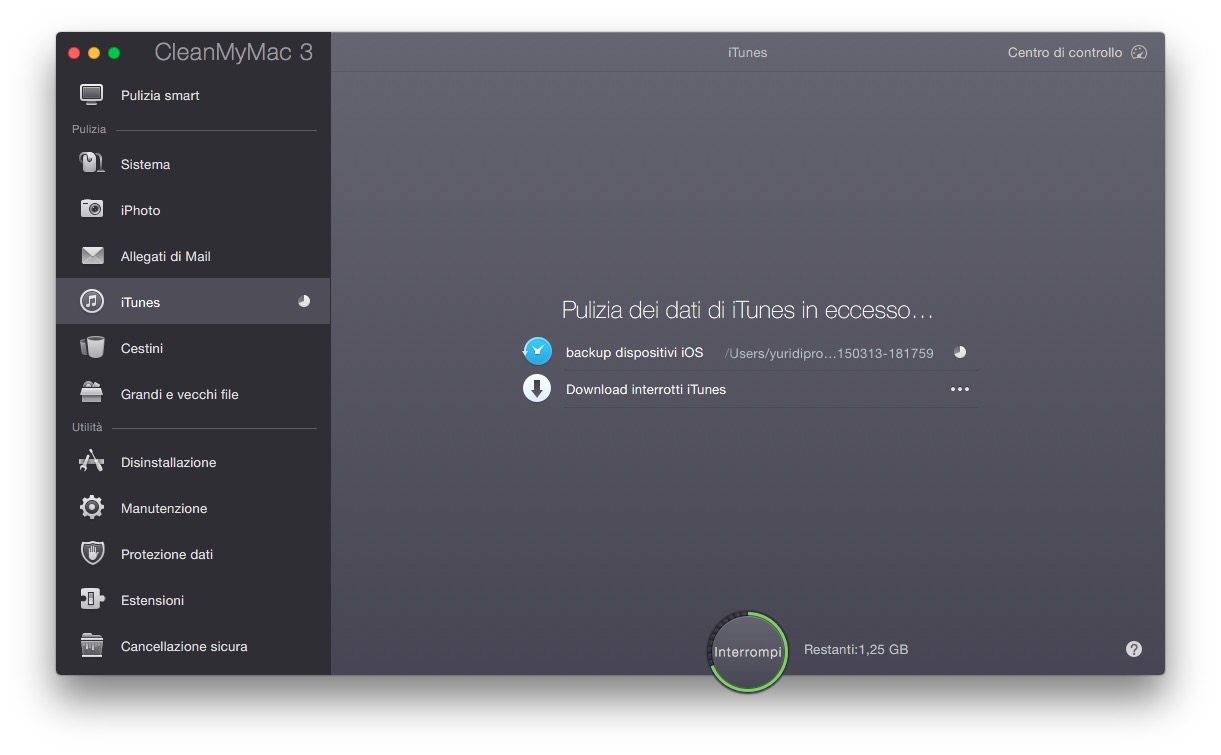Click the Sistema sidebar icon
This screenshot has width=1221, height=755.
coord(92,163)
